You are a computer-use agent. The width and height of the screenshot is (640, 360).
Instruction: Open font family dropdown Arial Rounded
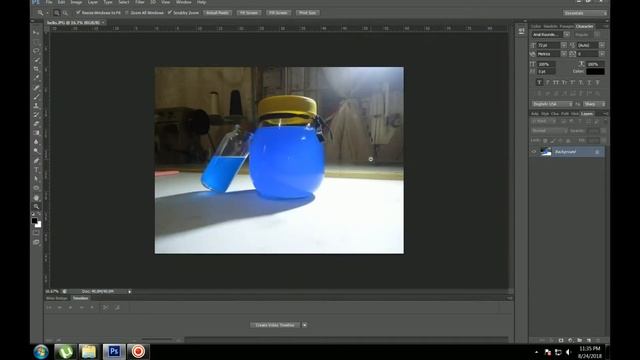click(567, 35)
